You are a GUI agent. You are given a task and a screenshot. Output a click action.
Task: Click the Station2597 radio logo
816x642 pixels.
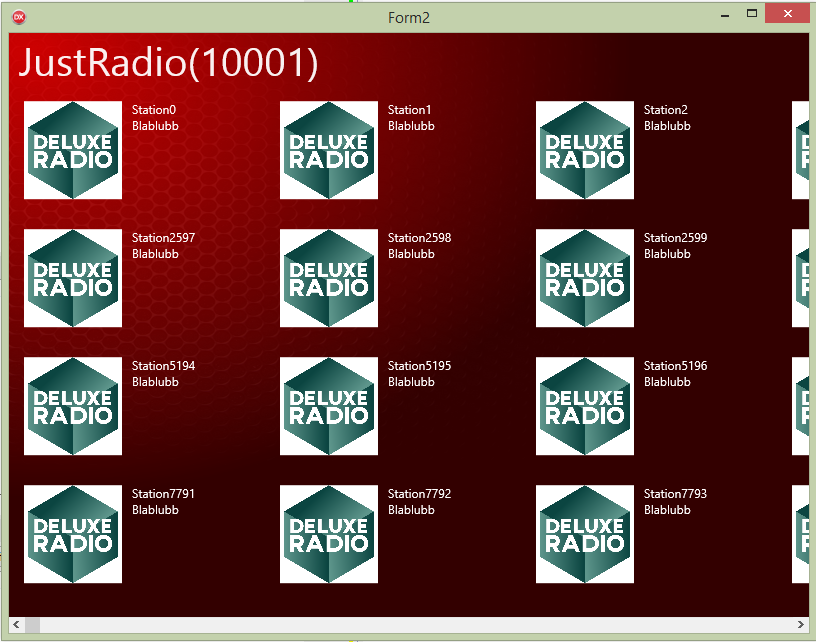[73, 278]
